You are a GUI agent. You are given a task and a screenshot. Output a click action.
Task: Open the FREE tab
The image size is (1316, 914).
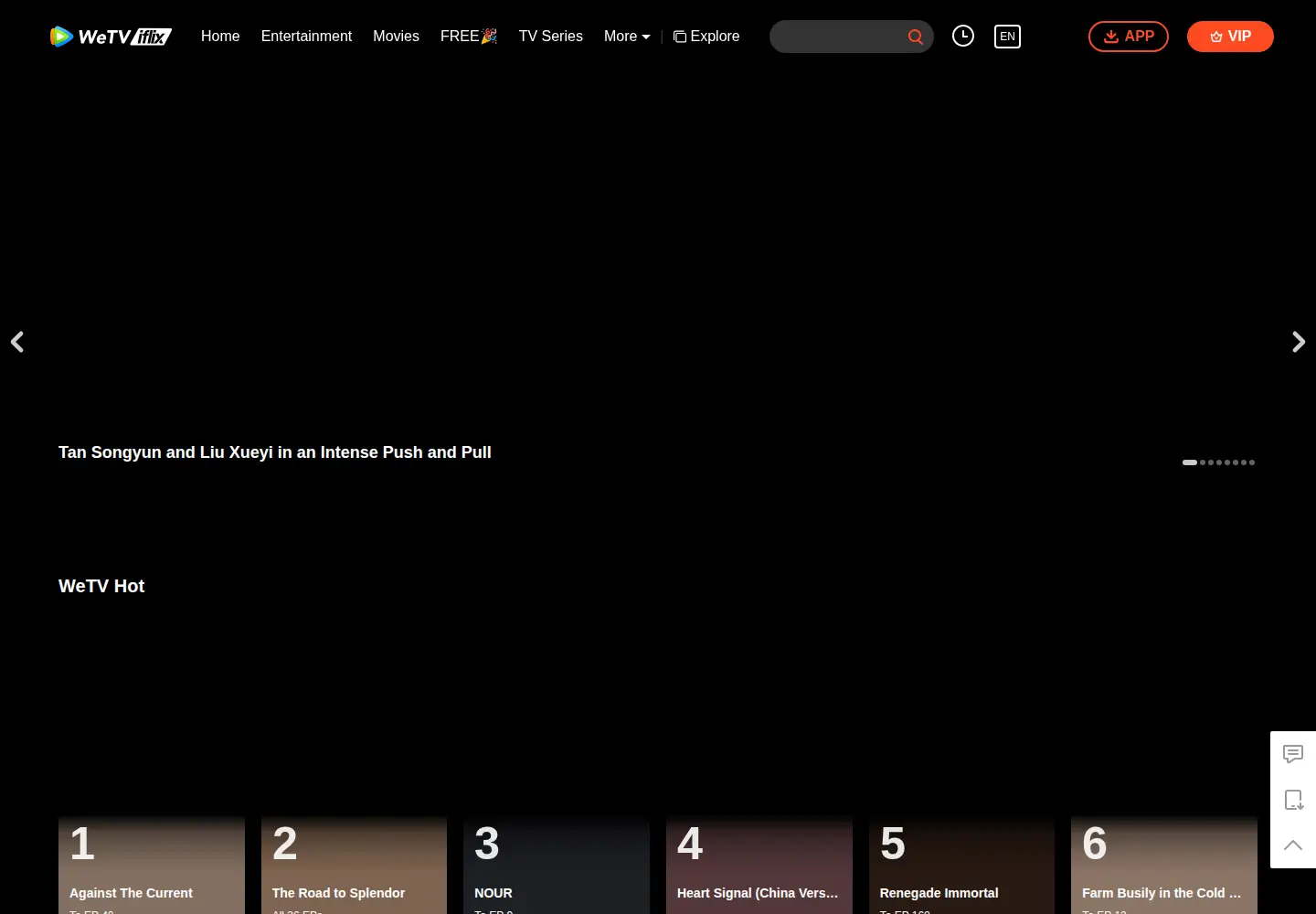pyautogui.click(x=469, y=37)
